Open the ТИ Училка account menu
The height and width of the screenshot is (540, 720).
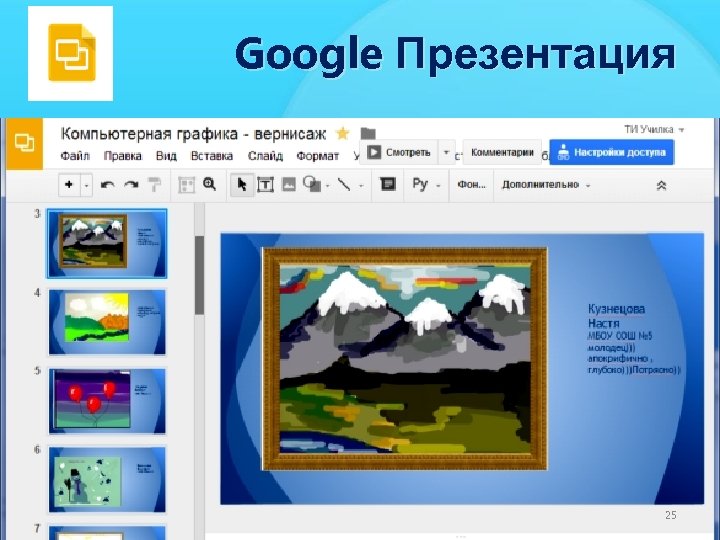(x=654, y=130)
